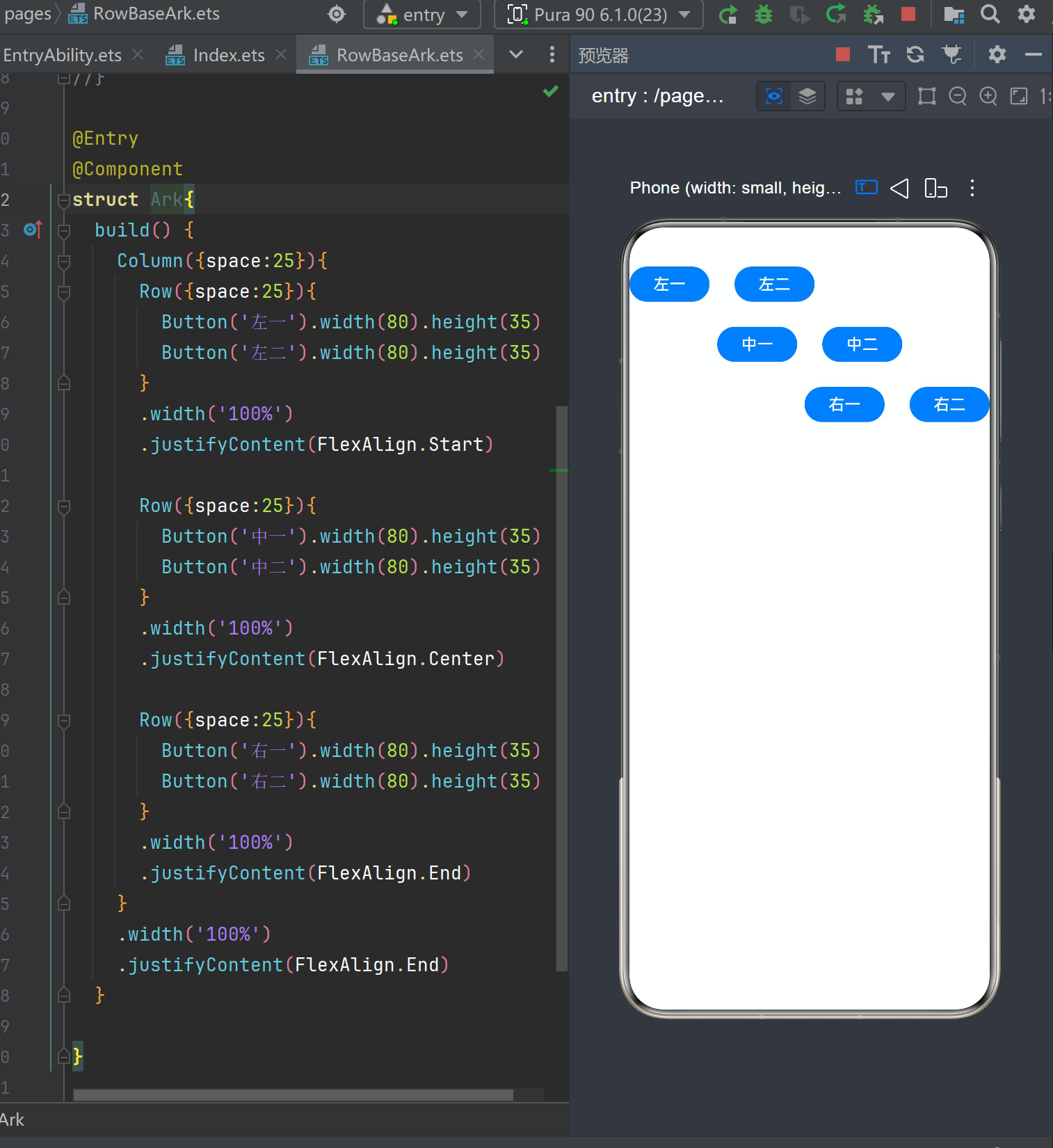Click the 中一 button in preview
The image size is (1053, 1148).
click(757, 344)
